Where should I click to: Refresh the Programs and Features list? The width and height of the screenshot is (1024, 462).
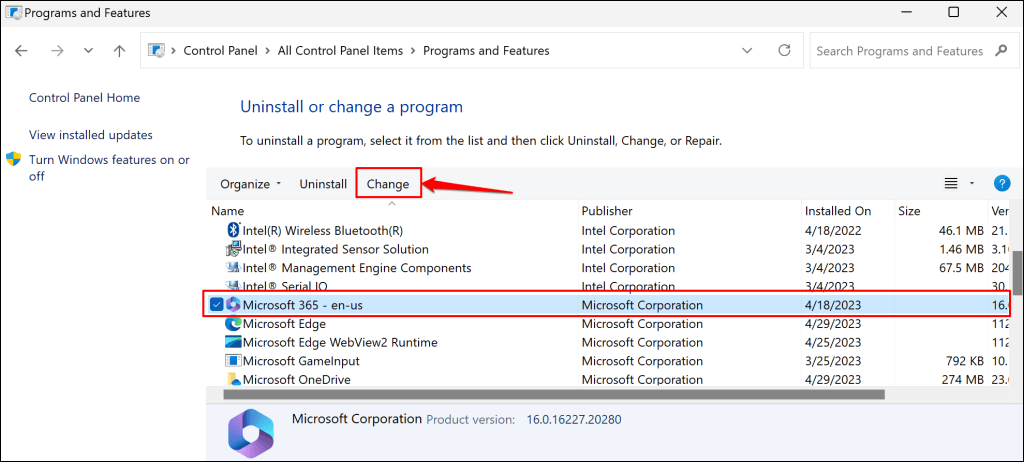pos(786,51)
